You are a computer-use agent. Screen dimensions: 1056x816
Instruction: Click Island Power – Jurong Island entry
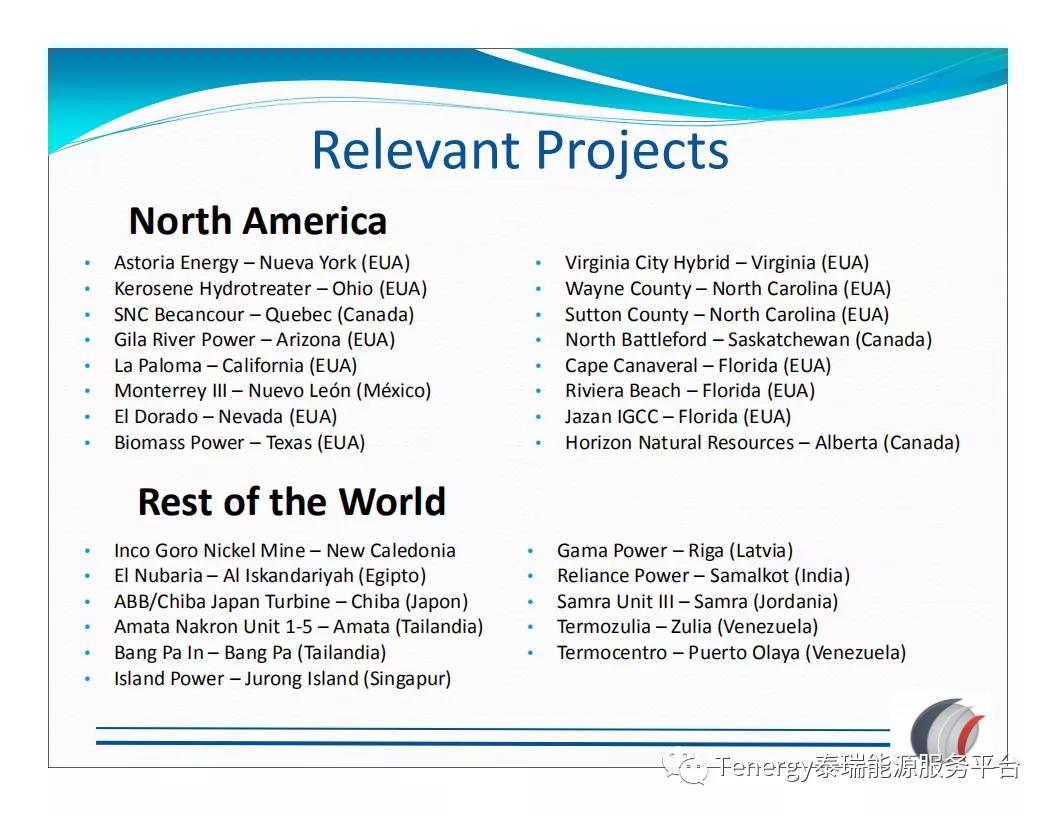point(282,679)
